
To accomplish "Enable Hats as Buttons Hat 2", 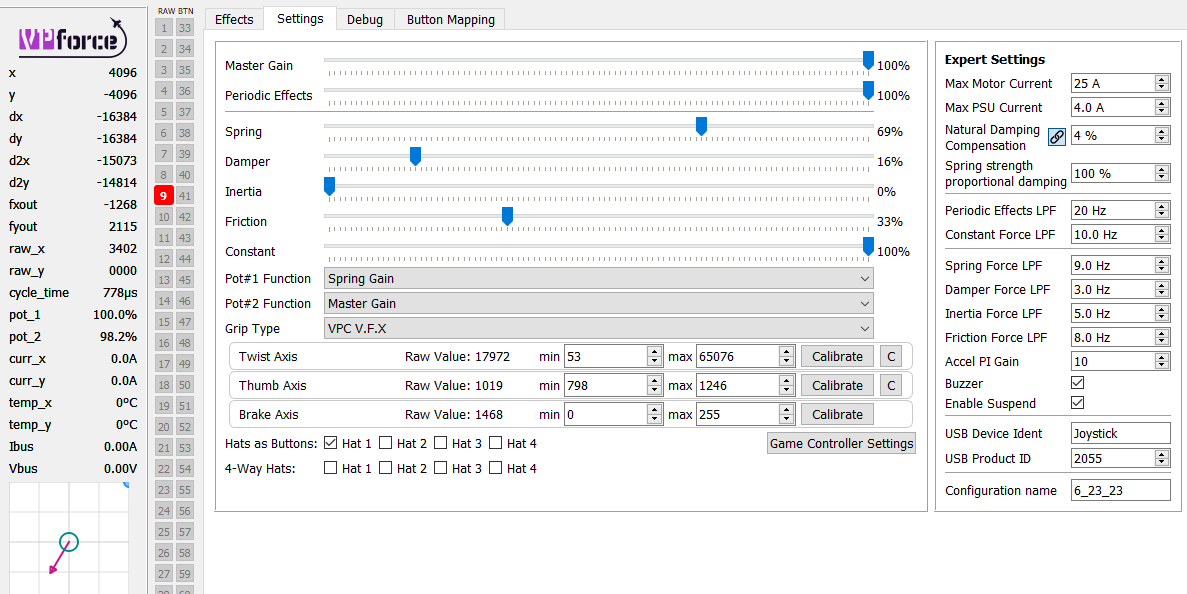I will (386, 443).
